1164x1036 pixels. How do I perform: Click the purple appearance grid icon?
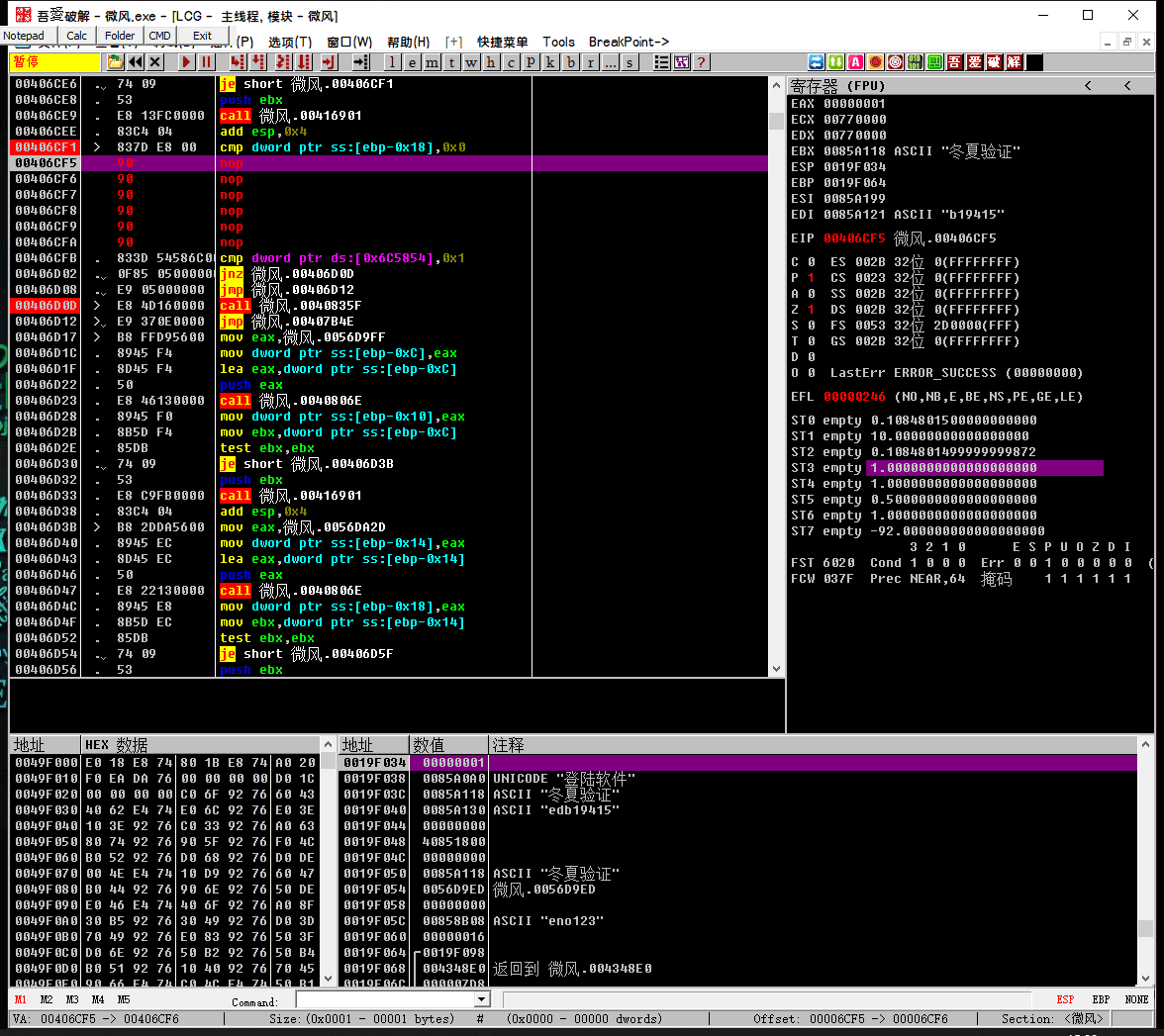[x=681, y=62]
